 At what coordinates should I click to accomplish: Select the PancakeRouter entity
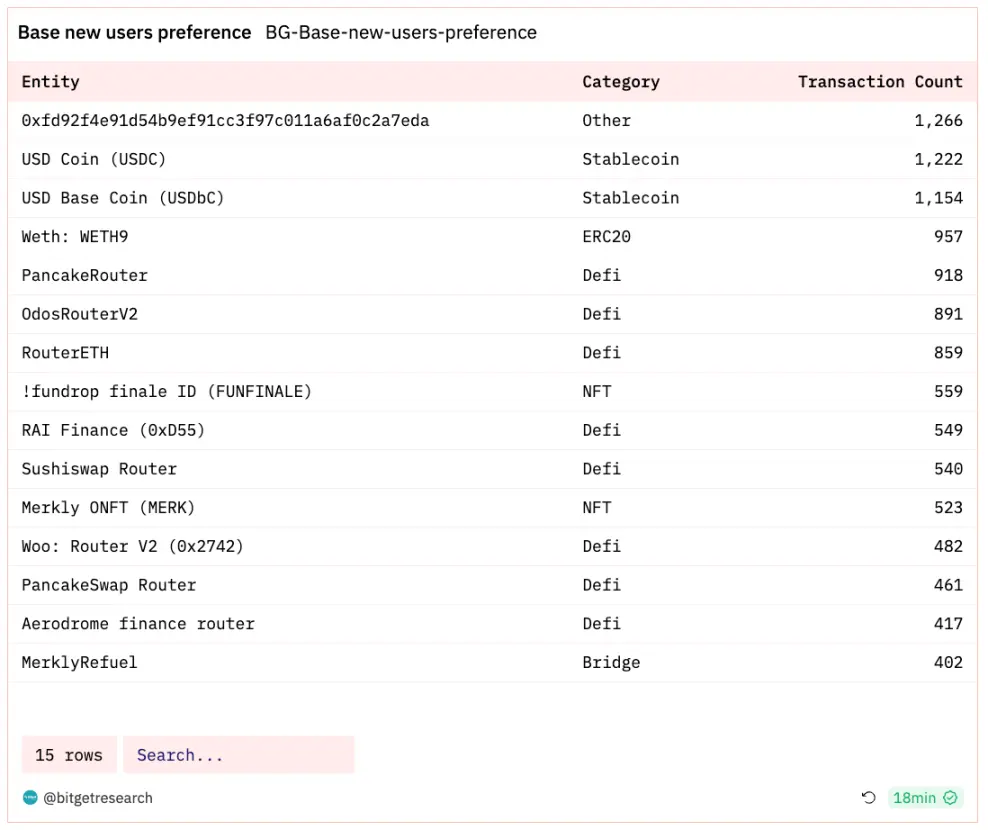84,275
